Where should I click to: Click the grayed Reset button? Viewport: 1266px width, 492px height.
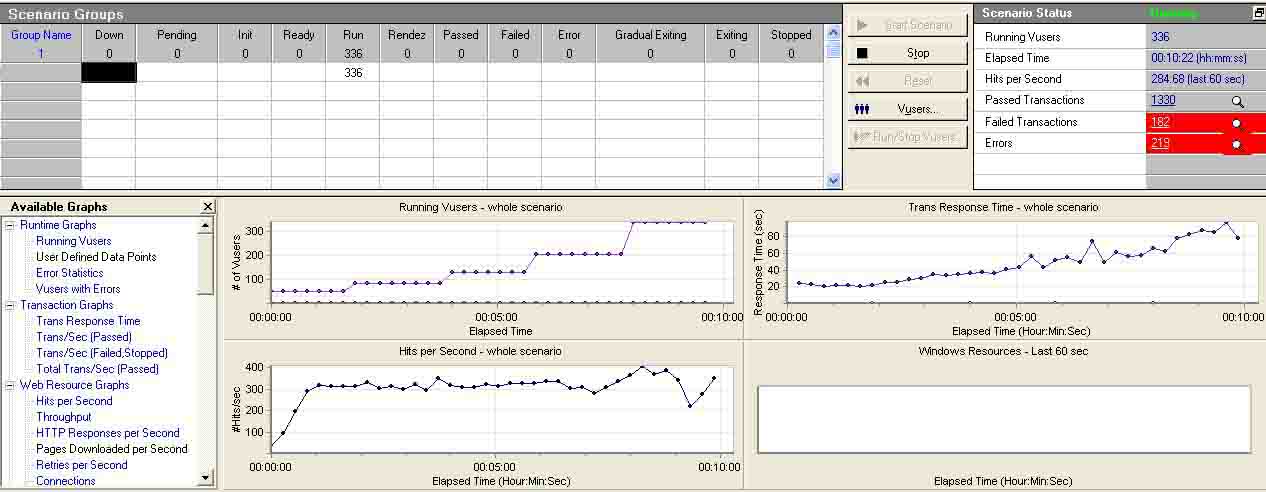coord(907,81)
